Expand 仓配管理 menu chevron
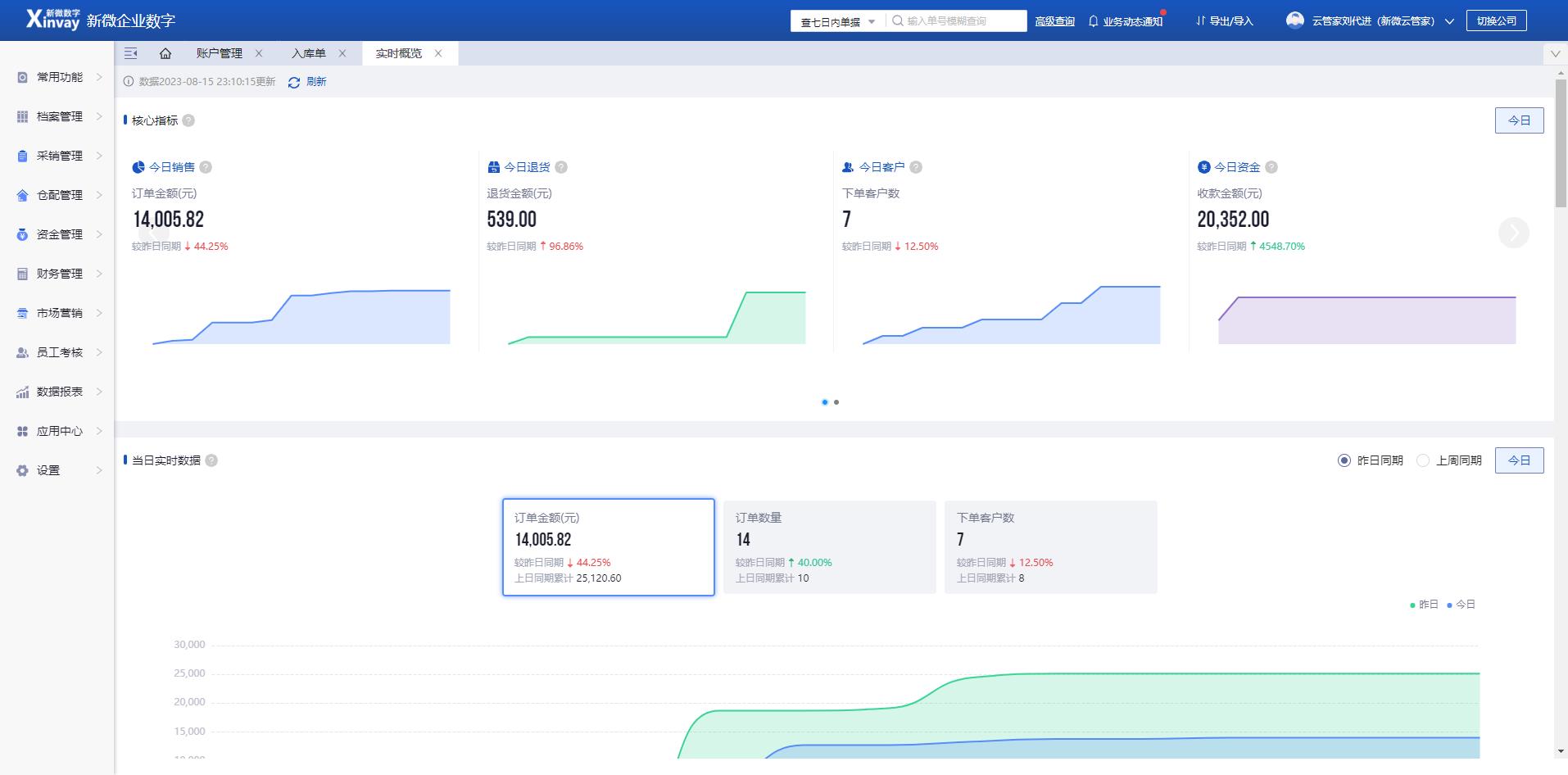The width and height of the screenshot is (1568, 775). point(99,195)
